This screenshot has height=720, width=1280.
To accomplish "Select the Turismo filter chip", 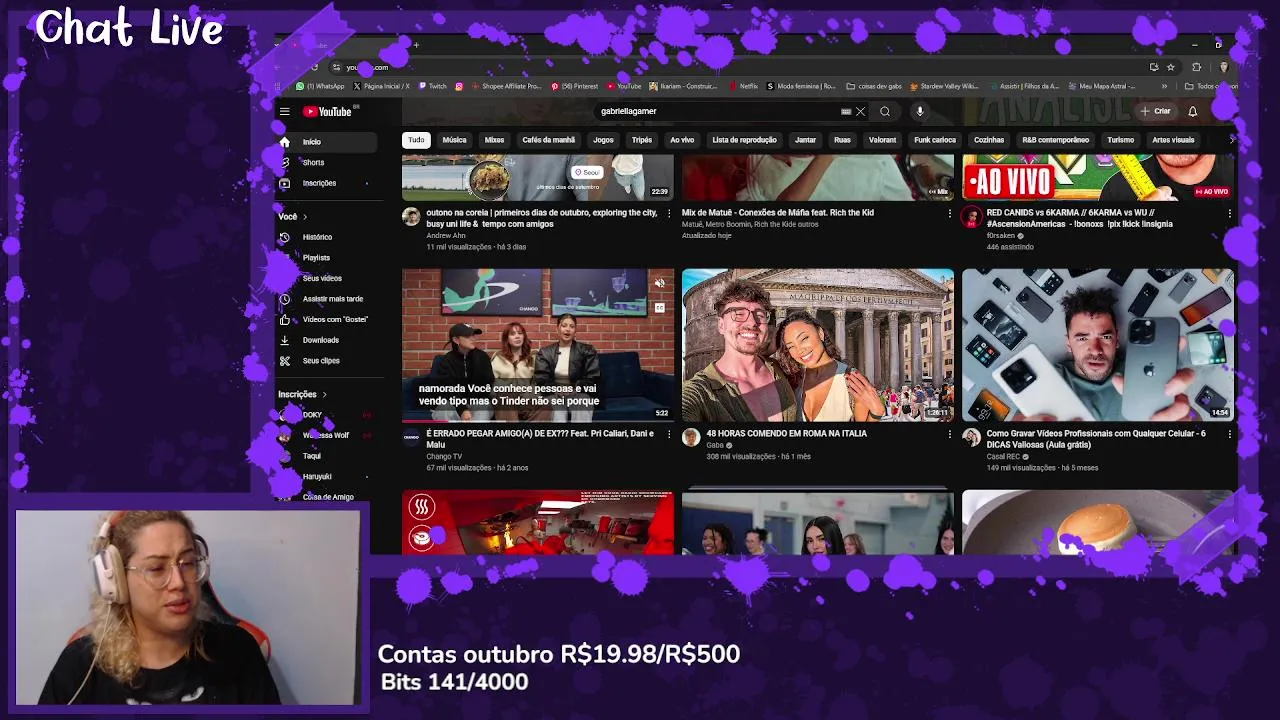I will click(1120, 140).
